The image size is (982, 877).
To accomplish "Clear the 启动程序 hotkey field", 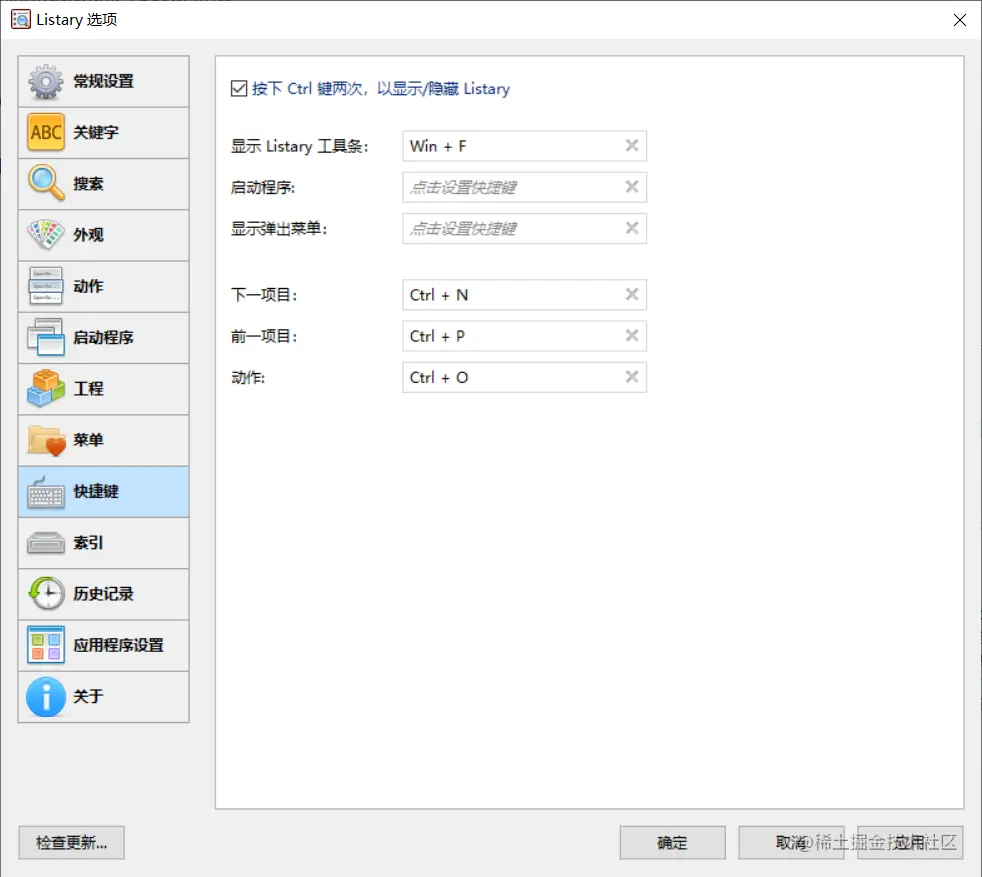I will [x=632, y=187].
